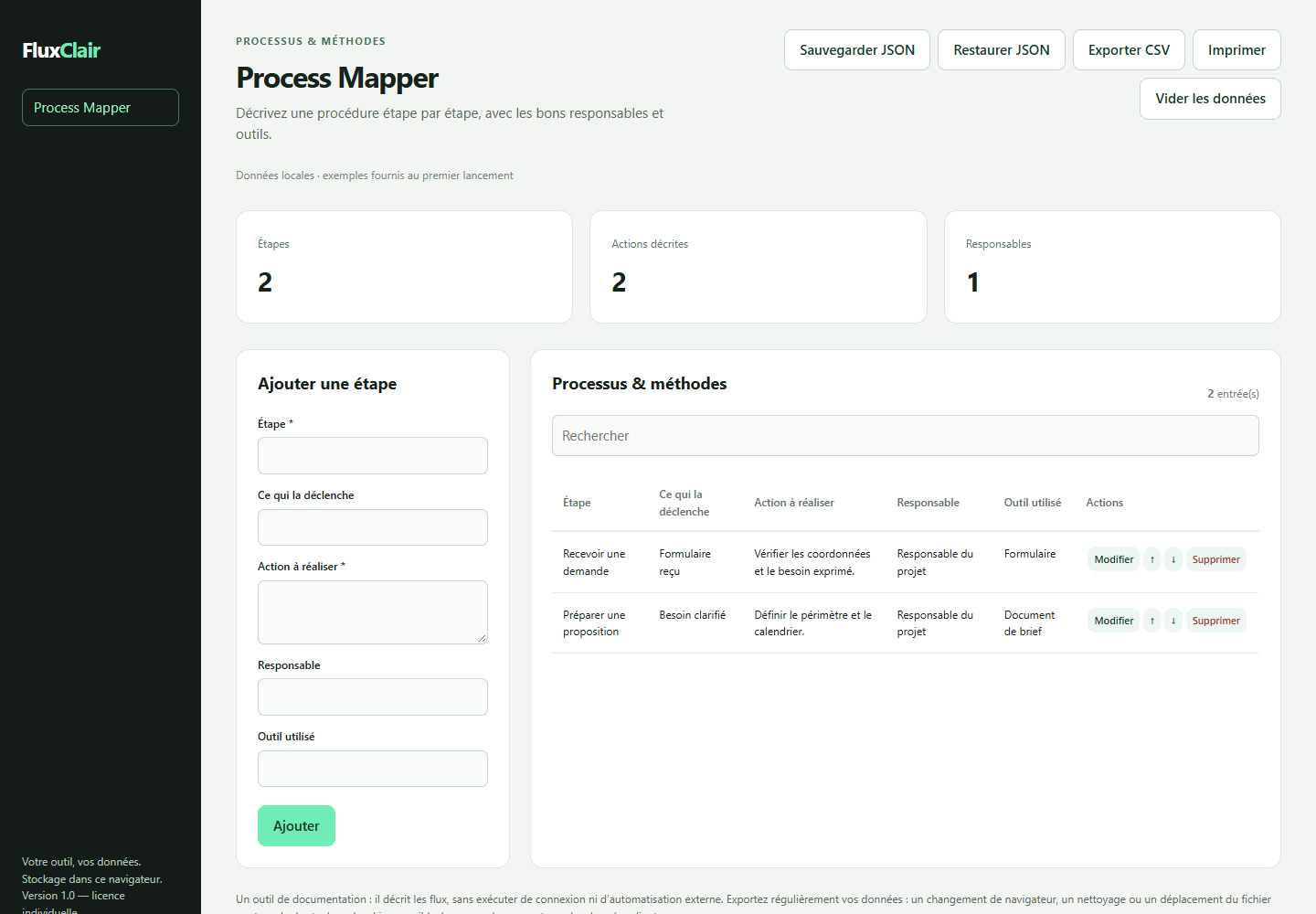
Task: Click the Rechercher search box
Action: [906, 436]
